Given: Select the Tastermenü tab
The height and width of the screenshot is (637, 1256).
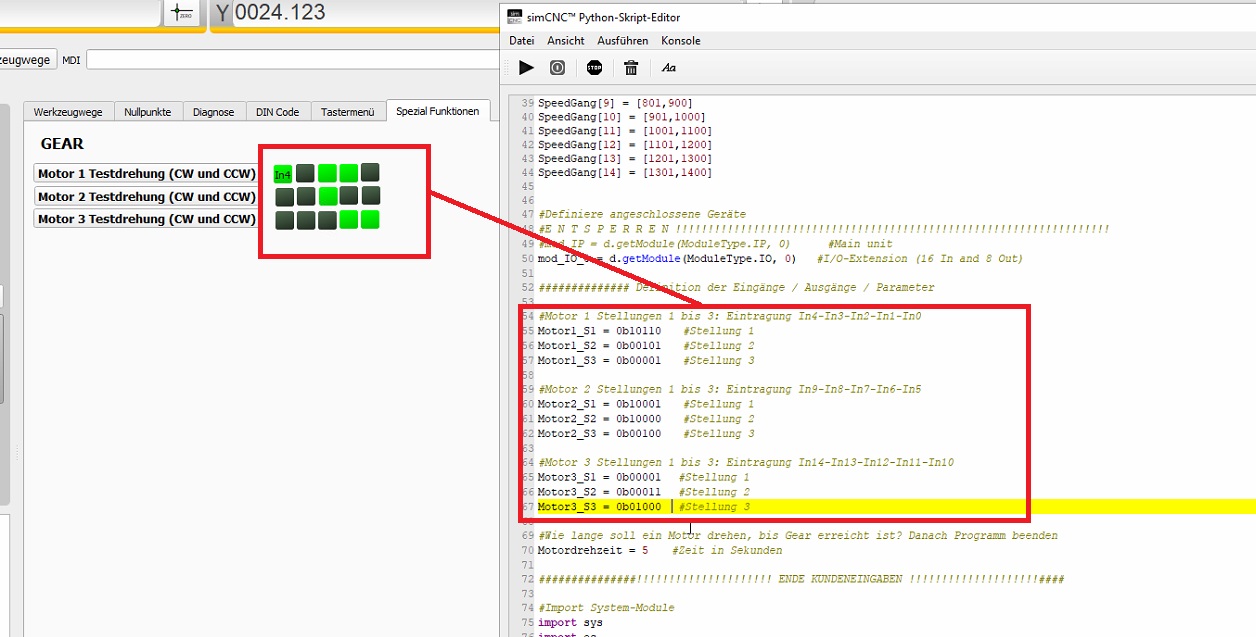Looking at the screenshot, I should (348, 112).
